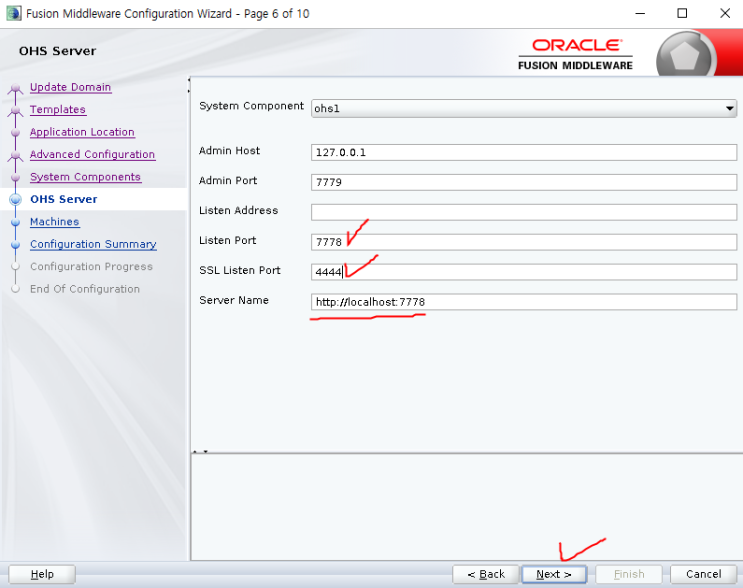Click the Admin Host field with 127.0.0.1
This screenshot has width=743, height=588.
coord(524,153)
